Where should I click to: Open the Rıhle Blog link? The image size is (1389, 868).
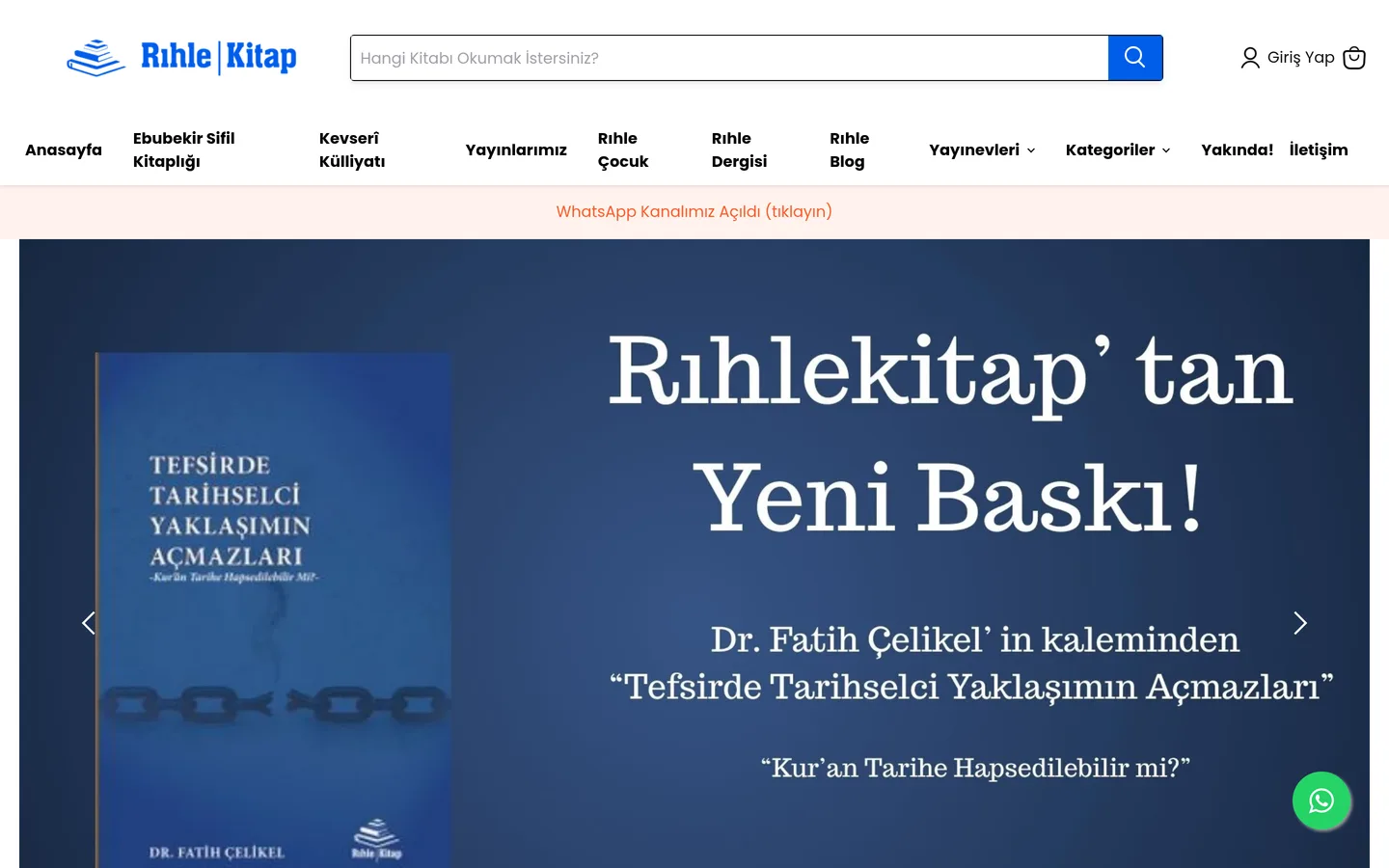click(x=850, y=149)
